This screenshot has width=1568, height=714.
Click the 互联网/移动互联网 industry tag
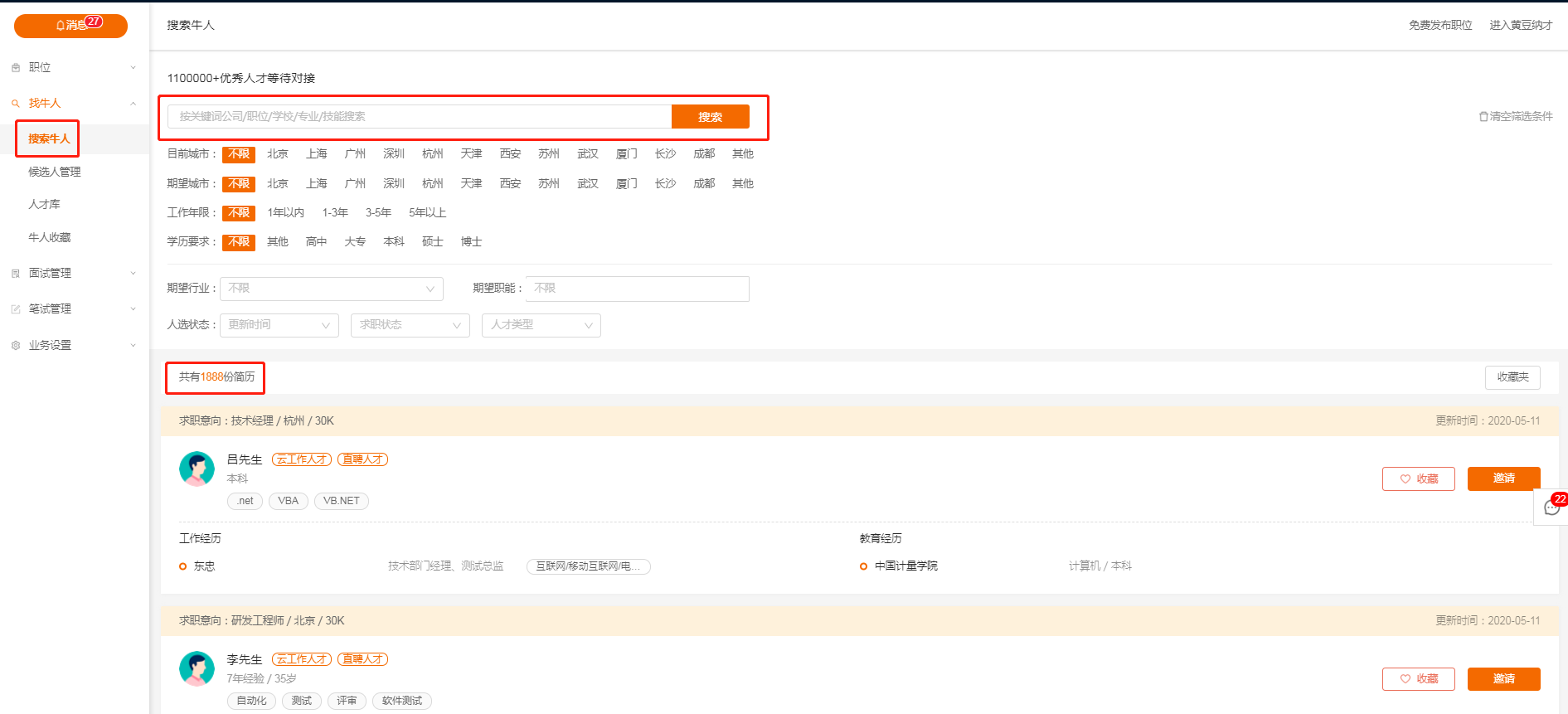point(589,566)
